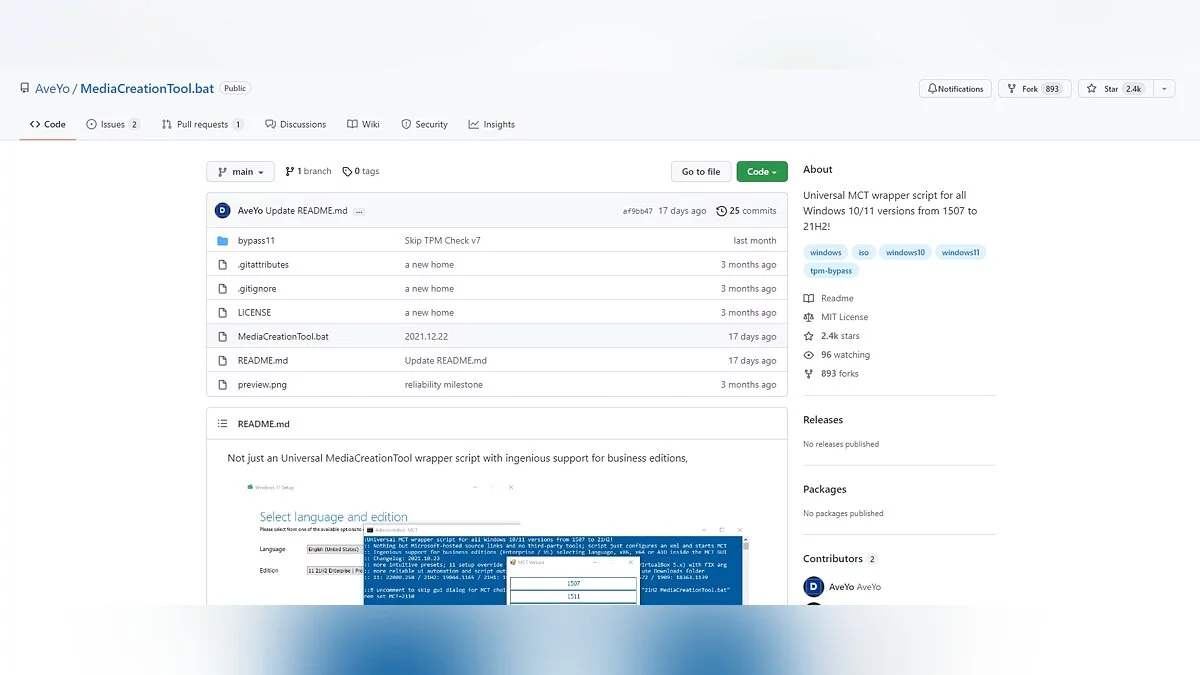Star the repository
The width and height of the screenshot is (1200, 675).
(x=1113, y=89)
